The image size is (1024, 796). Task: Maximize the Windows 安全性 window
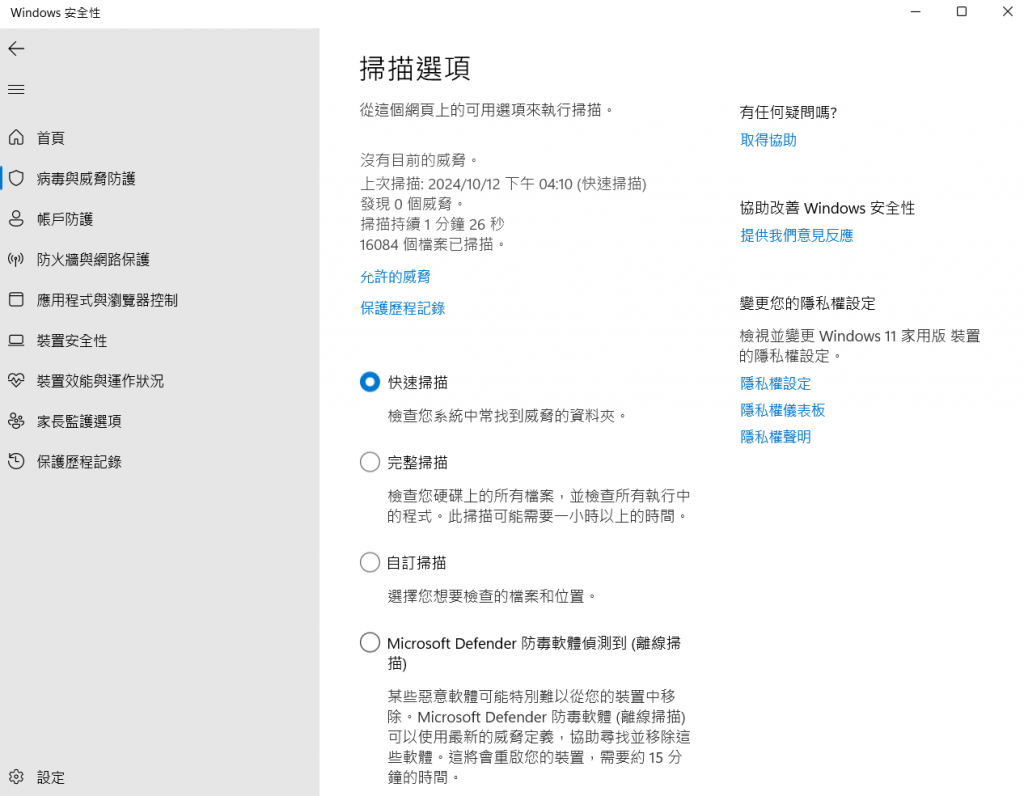961,11
